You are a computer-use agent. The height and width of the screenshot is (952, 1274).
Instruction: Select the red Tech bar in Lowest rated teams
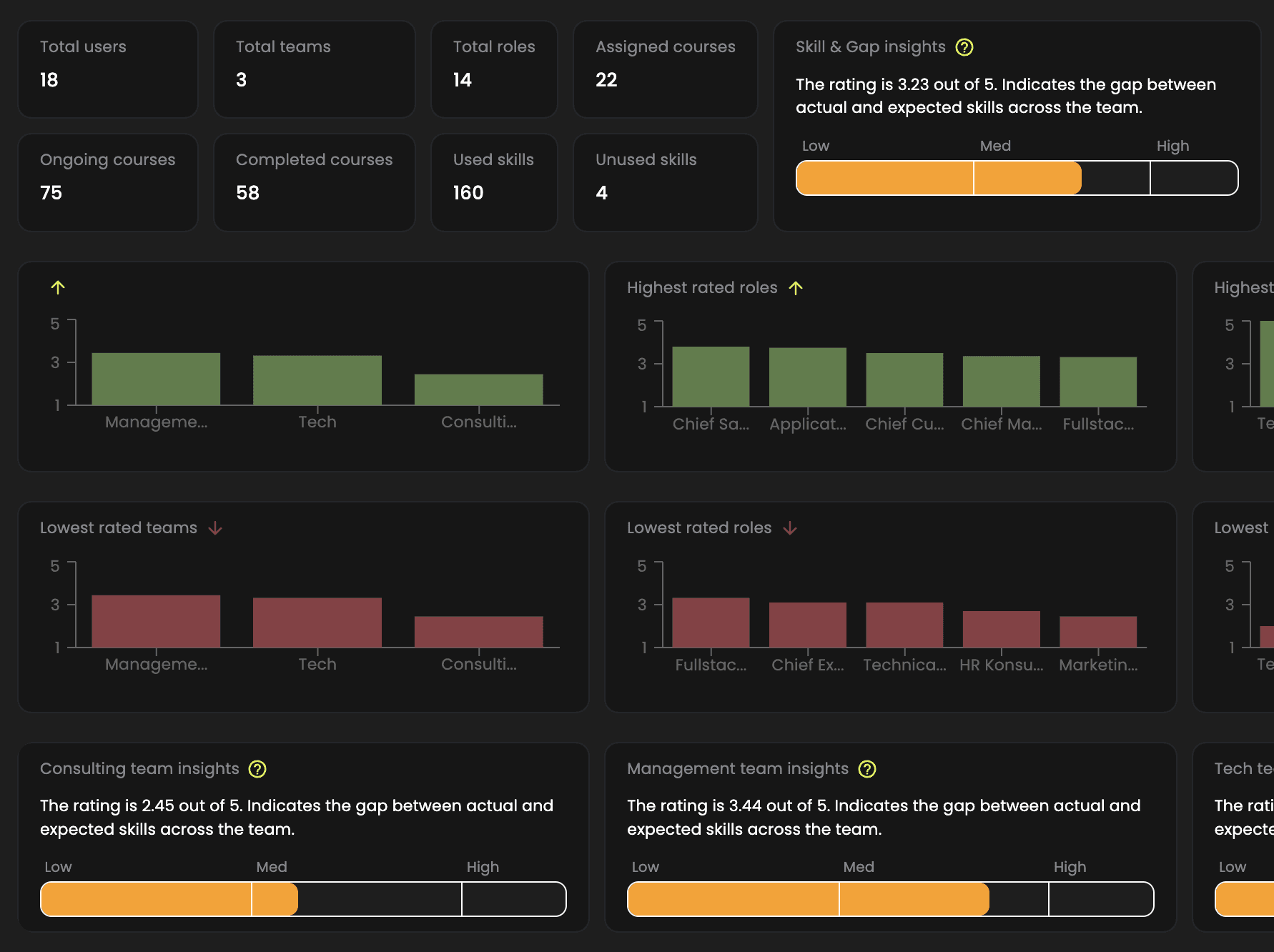coord(317,623)
